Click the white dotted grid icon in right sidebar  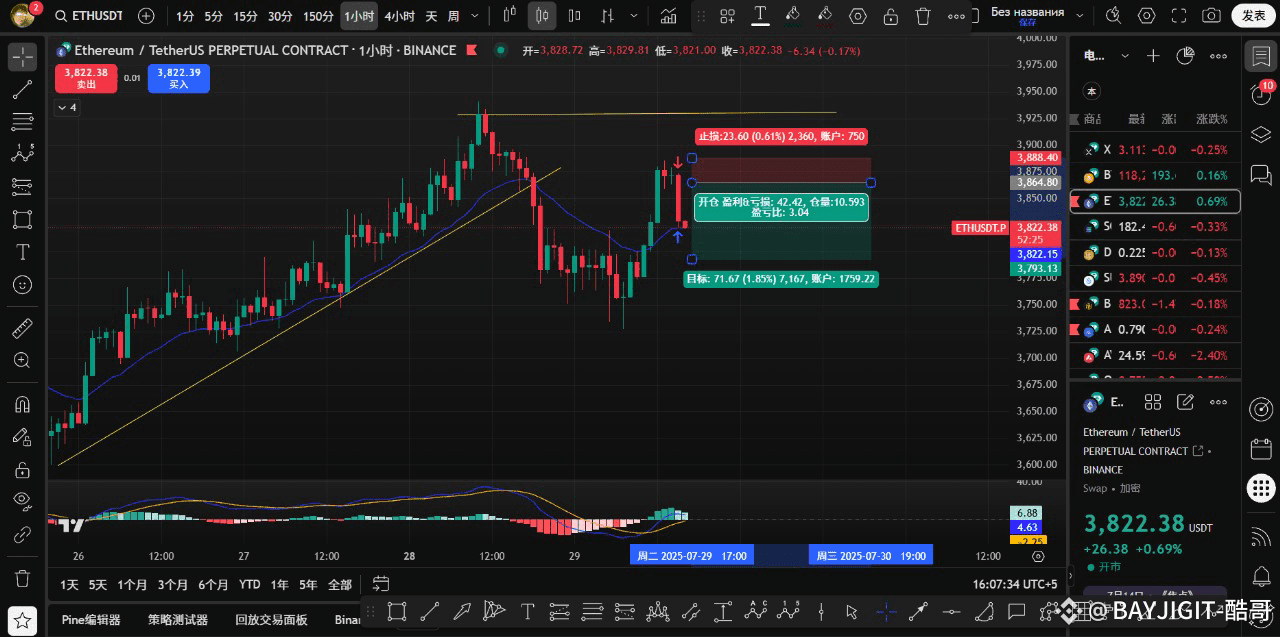point(1261,489)
